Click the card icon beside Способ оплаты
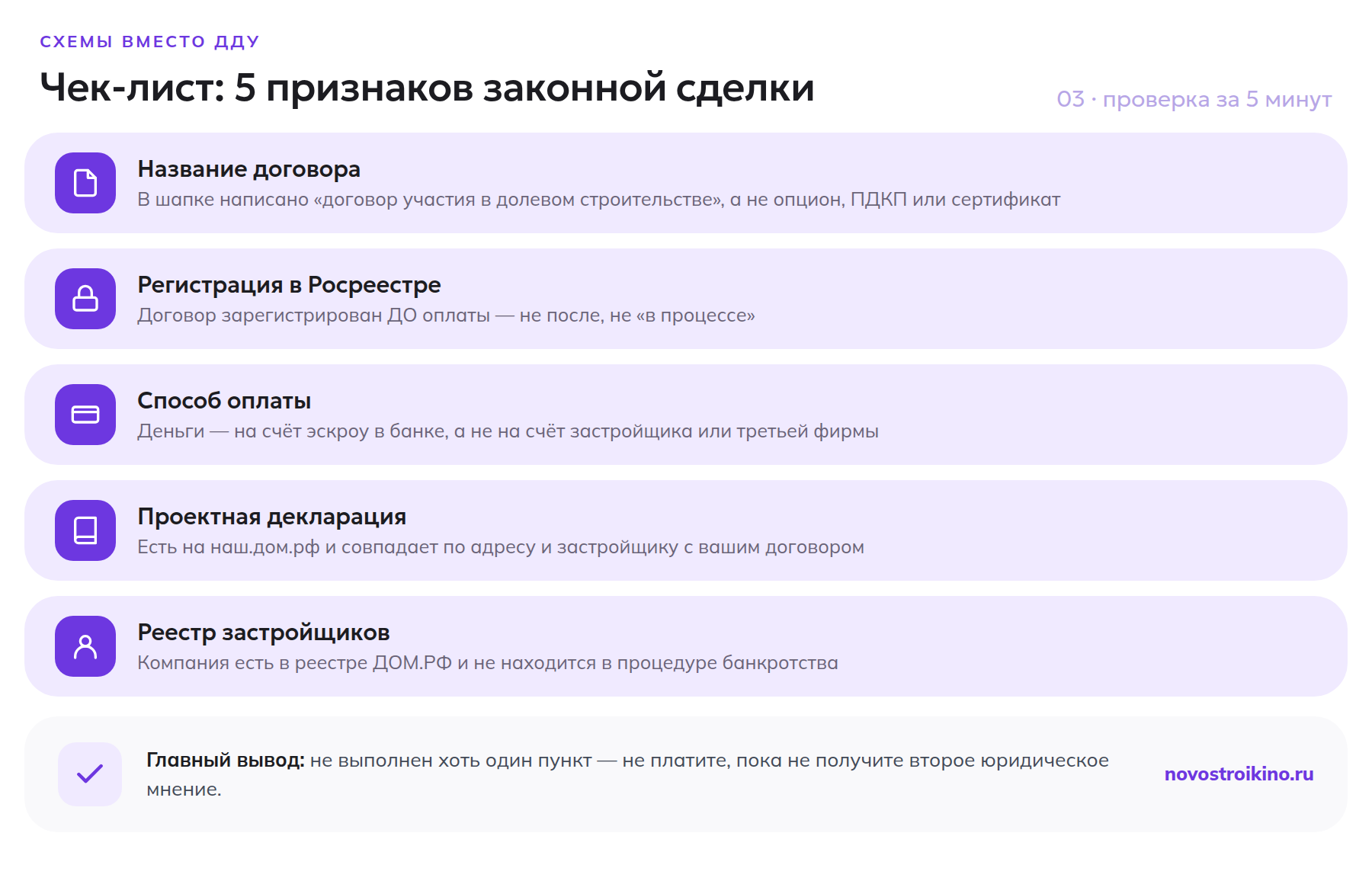Image resolution: width=1372 pixels, height=881 pixels. (x=85, y=415)
